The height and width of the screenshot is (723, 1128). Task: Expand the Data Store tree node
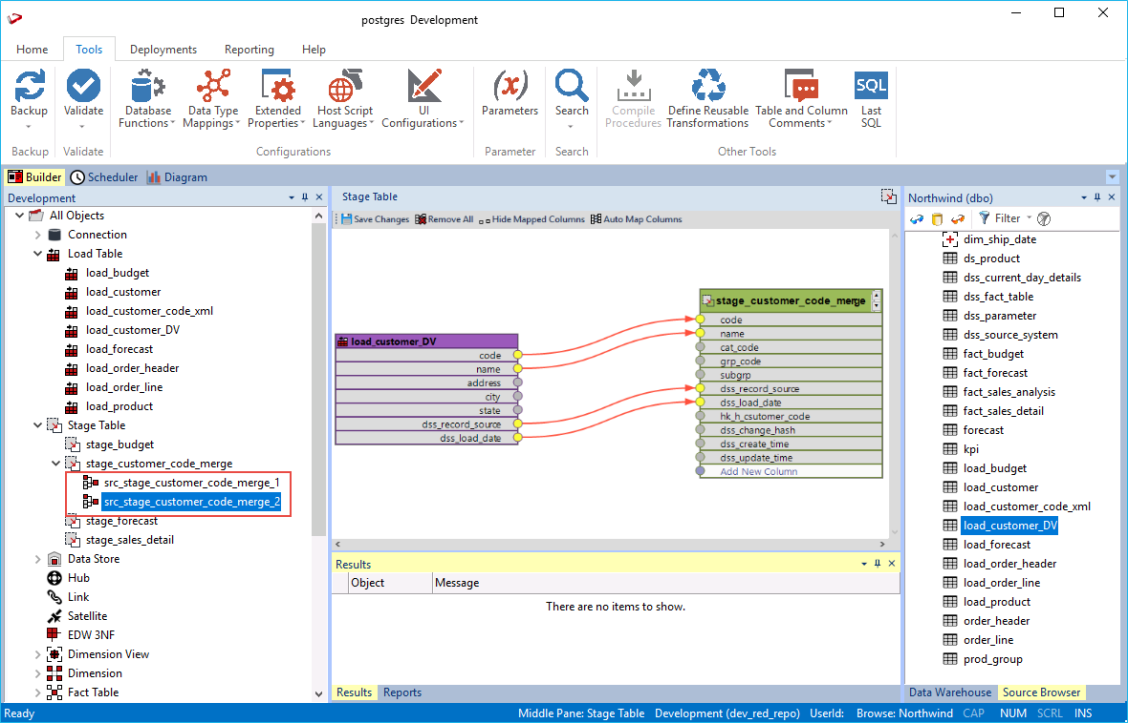(38, 559)
